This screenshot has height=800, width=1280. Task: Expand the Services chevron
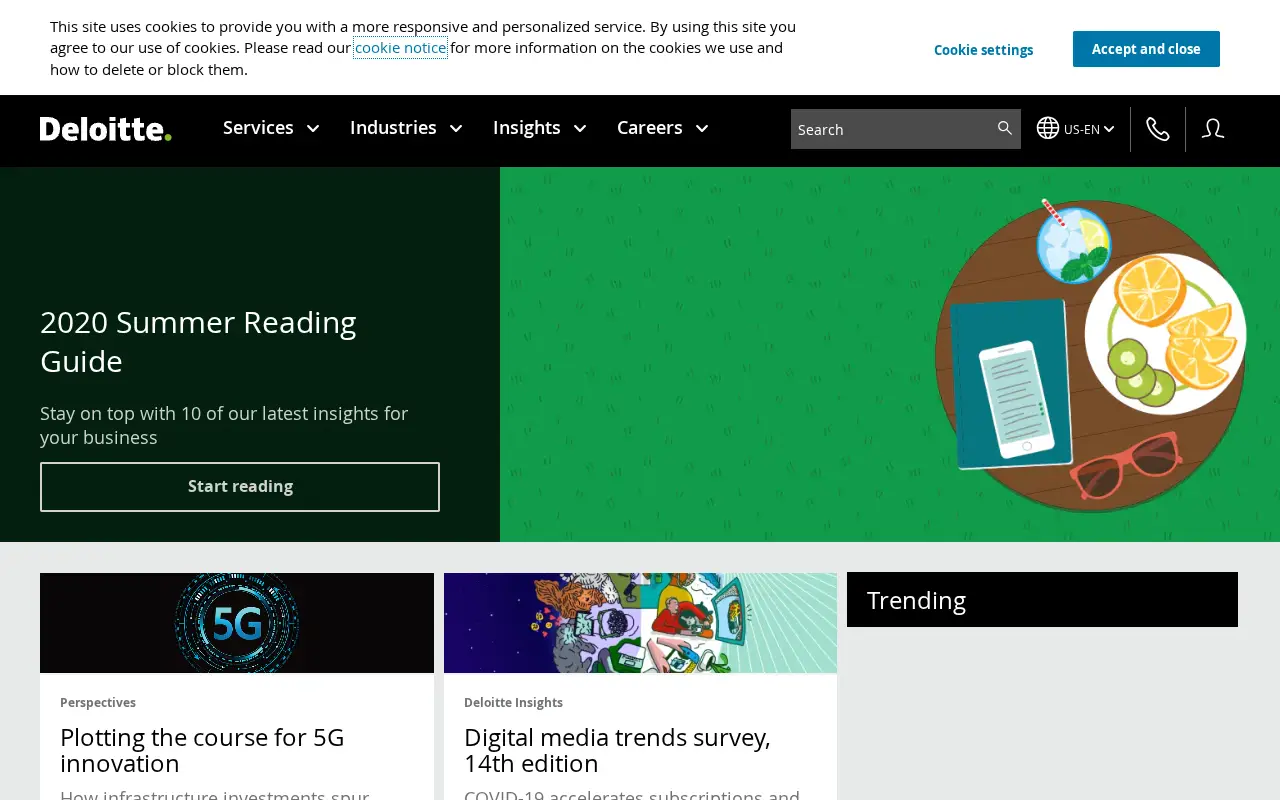point(312,128)
